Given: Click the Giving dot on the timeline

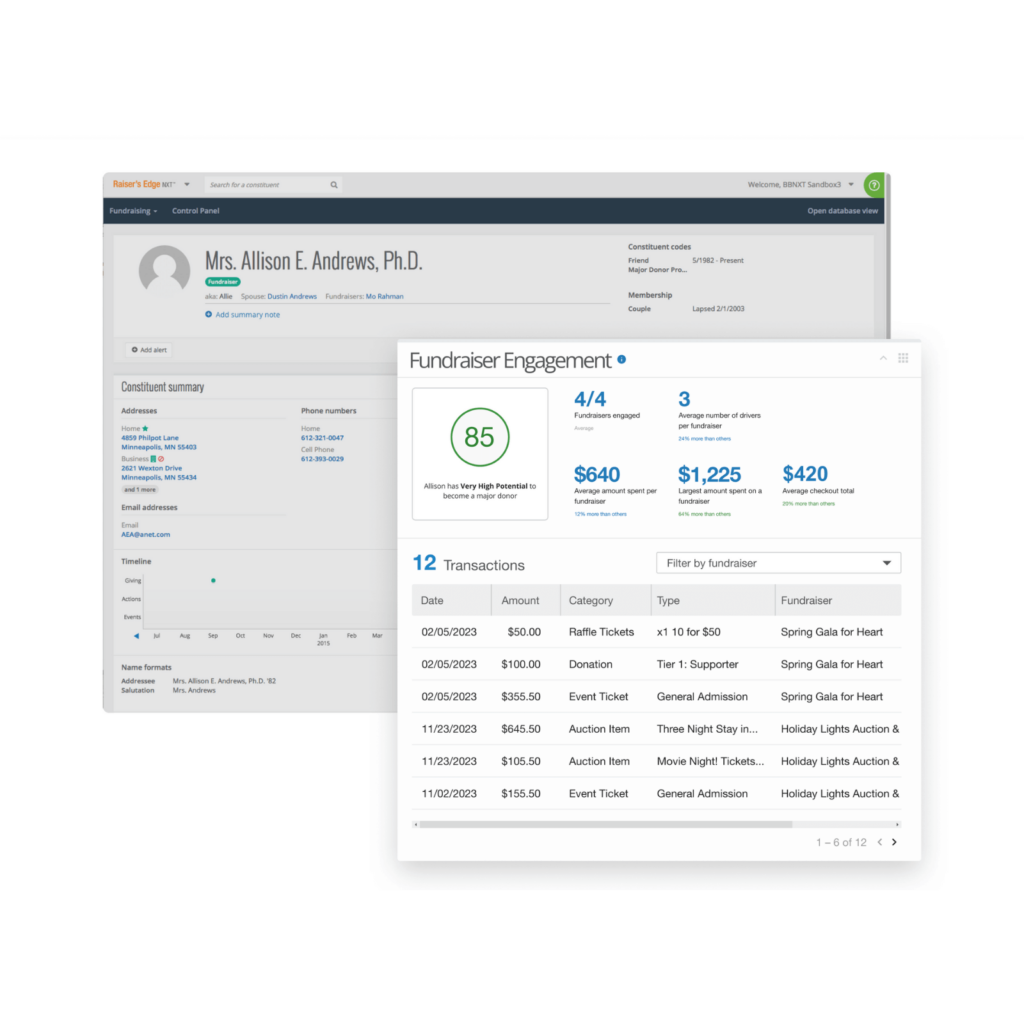Looking at the screenshot, I should [214, 581].
